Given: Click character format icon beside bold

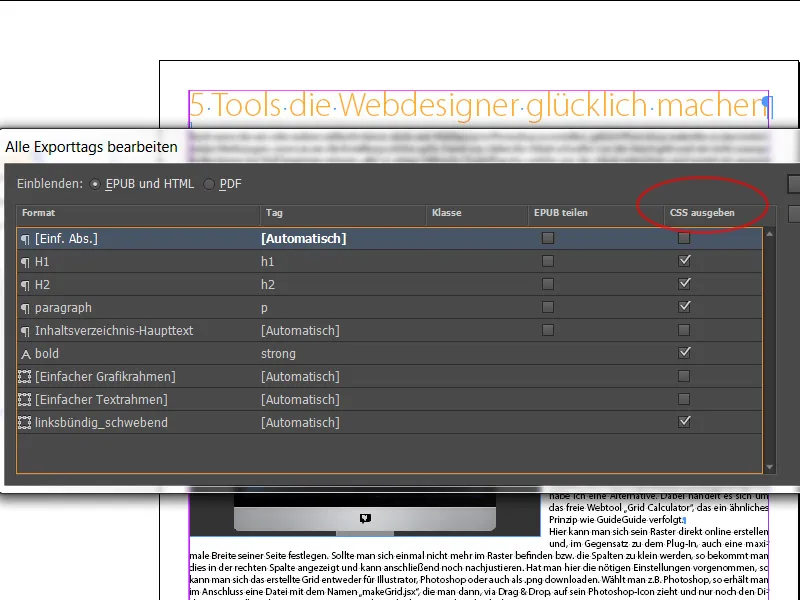Looking at the screenshot, I should point(26,354).
